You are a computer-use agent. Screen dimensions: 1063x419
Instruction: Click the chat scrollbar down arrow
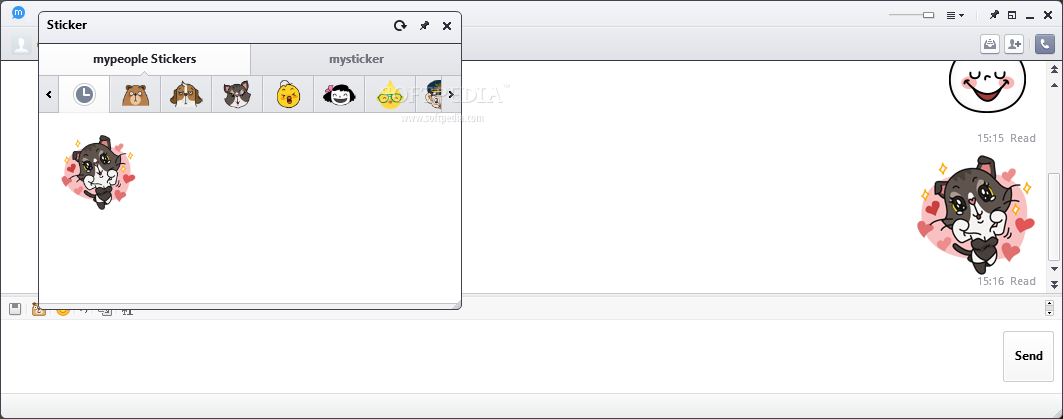point(1054,268)
